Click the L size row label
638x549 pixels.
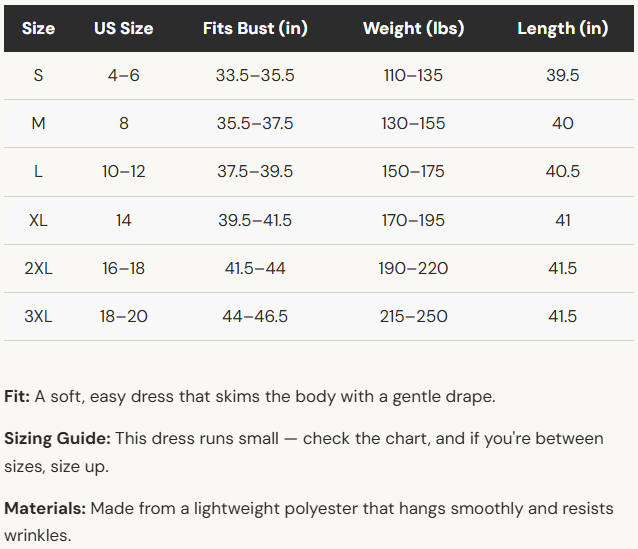pos(38,171)
